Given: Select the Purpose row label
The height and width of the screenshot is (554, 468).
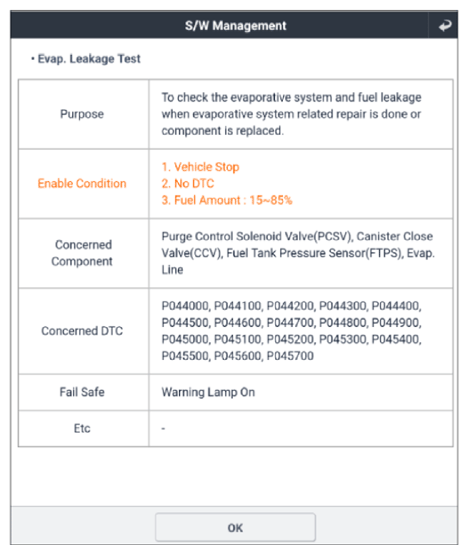Looking at the screenshot, I should (x=82, y=114).
